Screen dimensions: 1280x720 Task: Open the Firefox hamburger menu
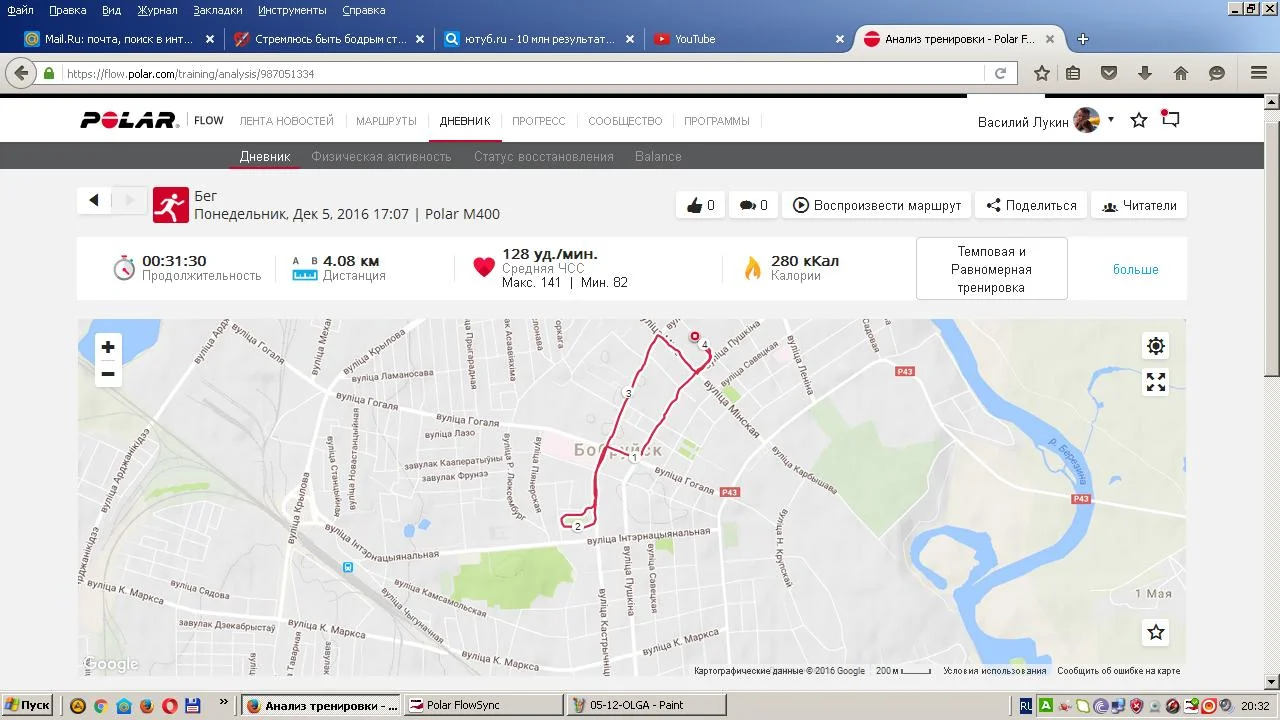1259,73
